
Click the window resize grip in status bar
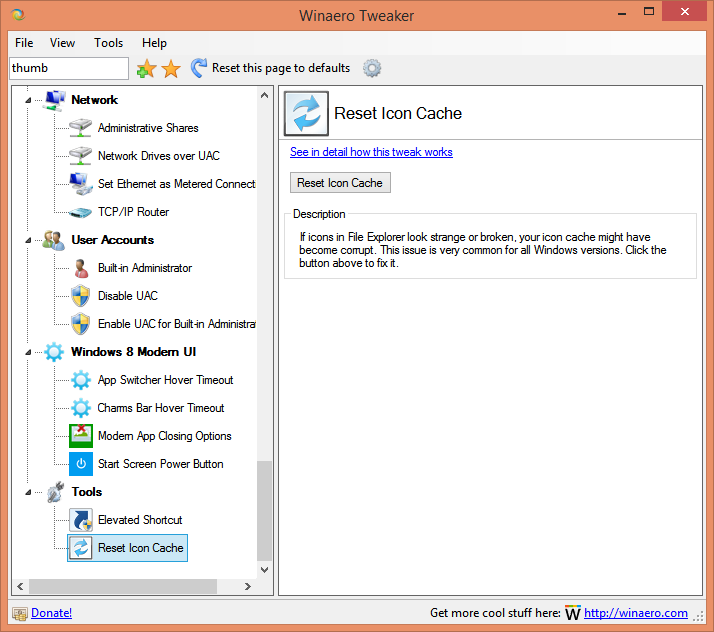(698, 617)
